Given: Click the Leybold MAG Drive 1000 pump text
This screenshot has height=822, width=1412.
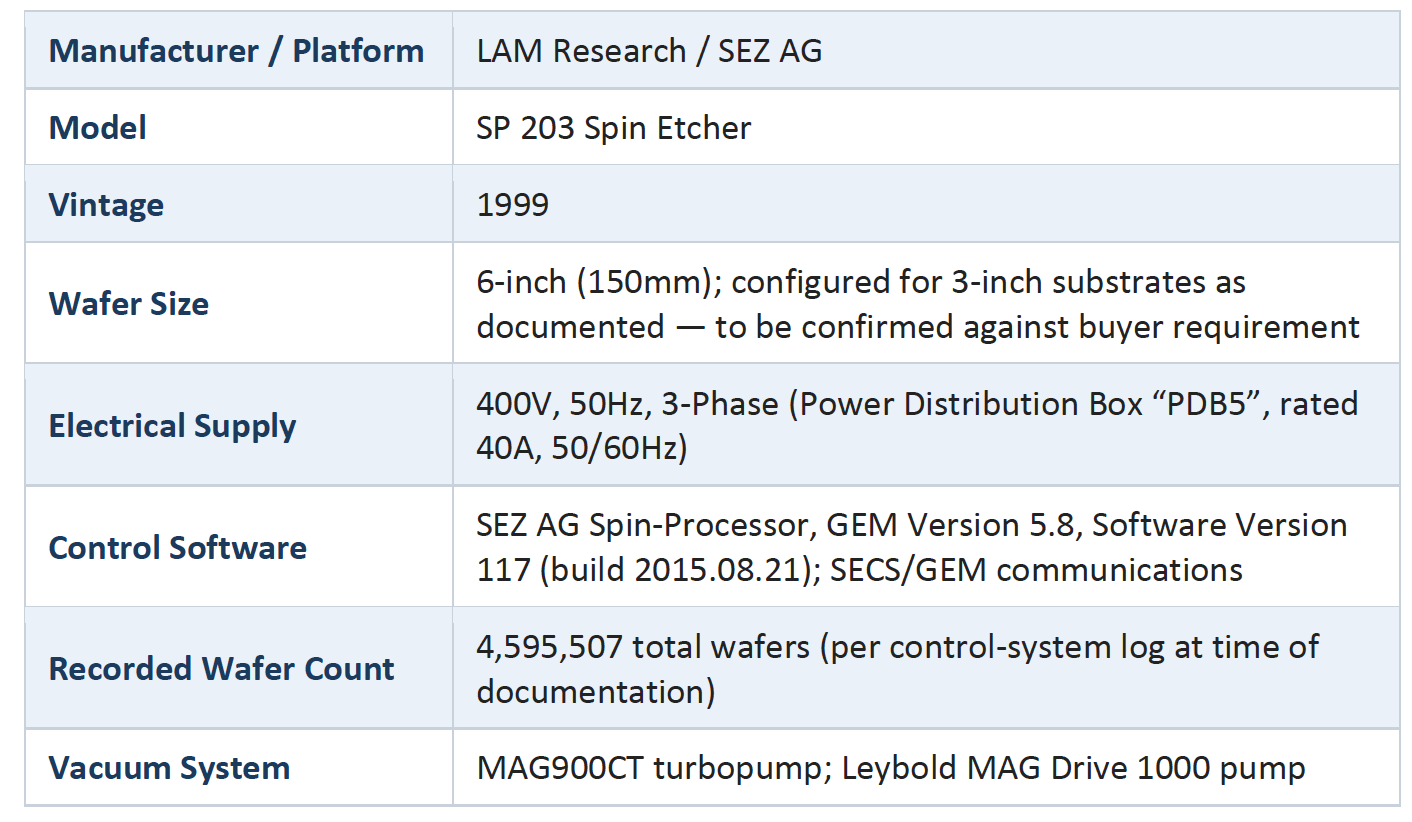Looking at the screenshot, I should click(1074, 768).
